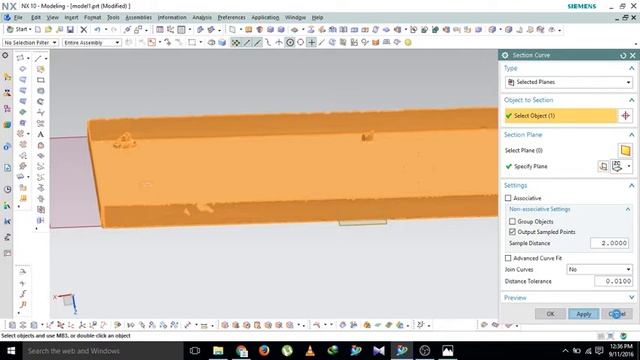Open the Type dropdown showing Selected Planes
Image resolution: width=640 pixels, height=360 pixels.
coord(569,82)
